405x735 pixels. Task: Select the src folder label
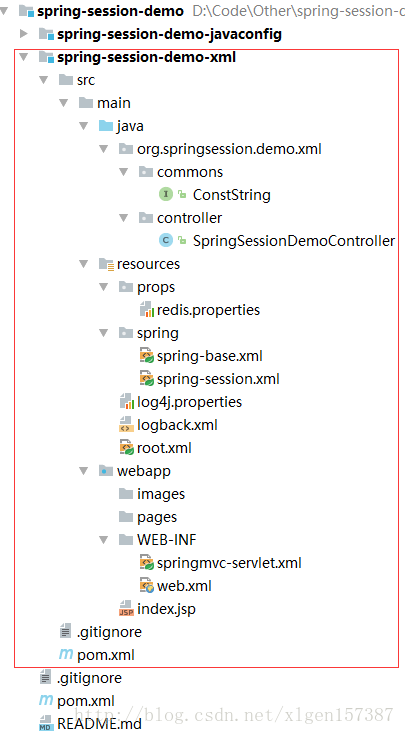point(86,80)
